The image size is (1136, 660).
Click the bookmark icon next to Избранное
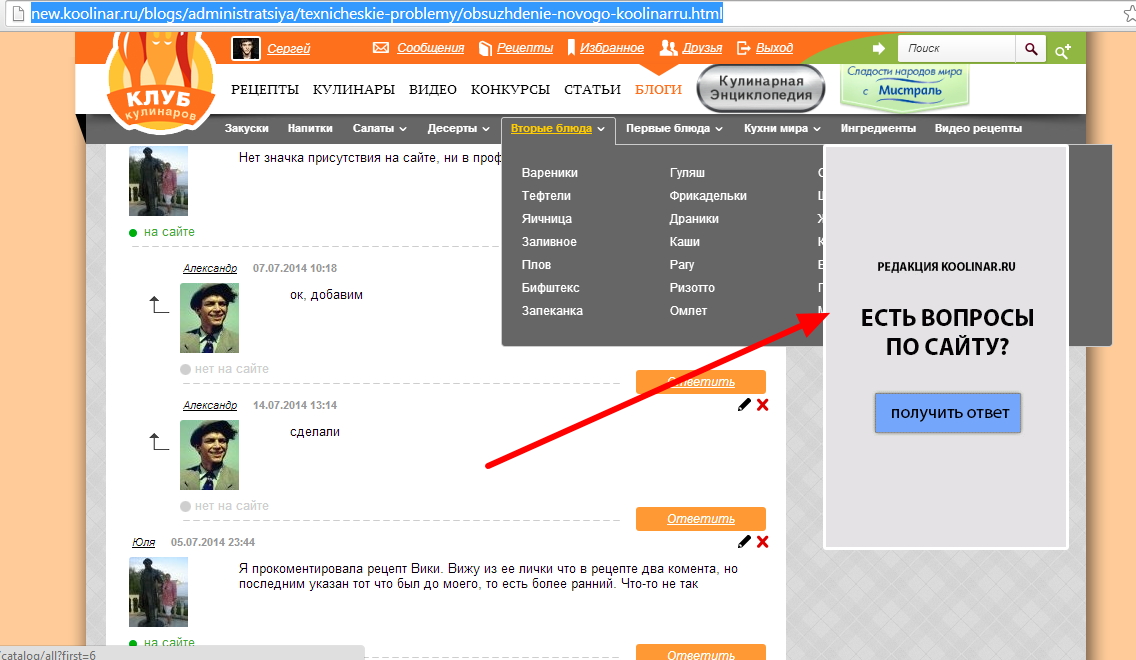[571, 48]
